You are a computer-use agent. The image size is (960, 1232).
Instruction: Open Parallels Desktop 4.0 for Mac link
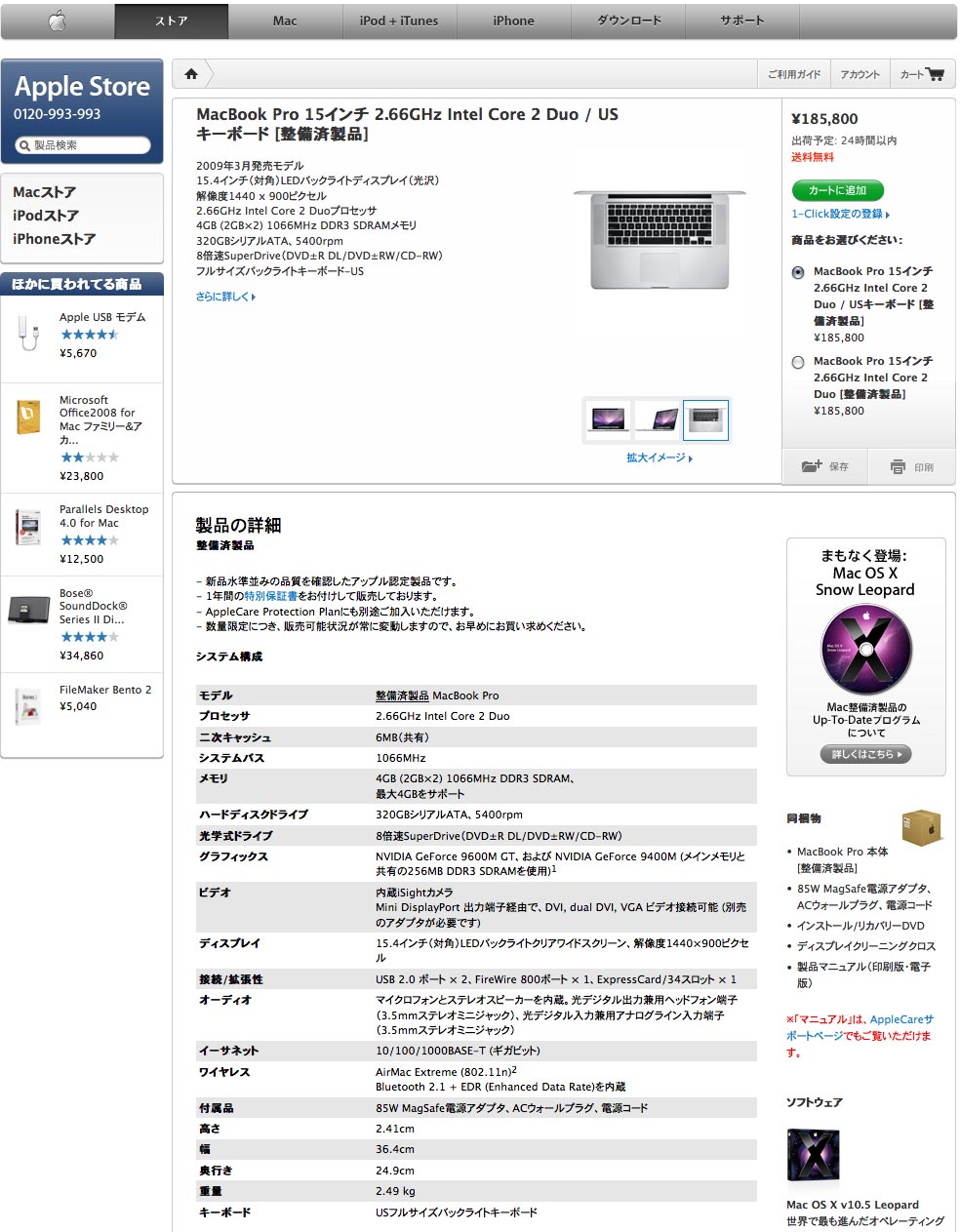(103, 516)
